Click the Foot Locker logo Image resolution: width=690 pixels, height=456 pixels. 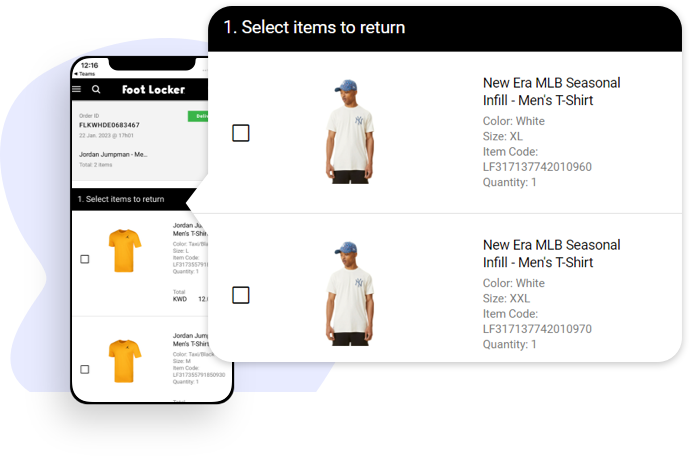(153, 90)
